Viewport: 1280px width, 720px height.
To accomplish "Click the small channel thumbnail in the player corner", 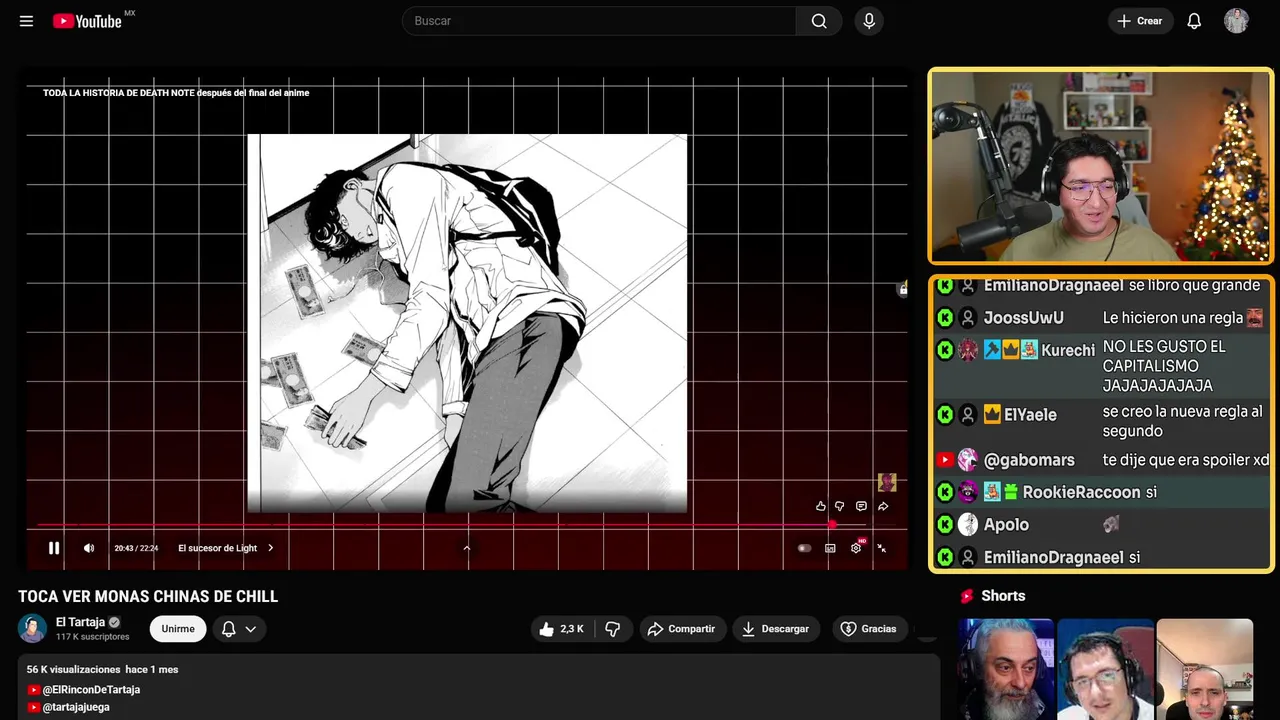I will pyautogui.click(x=887, y=482).
